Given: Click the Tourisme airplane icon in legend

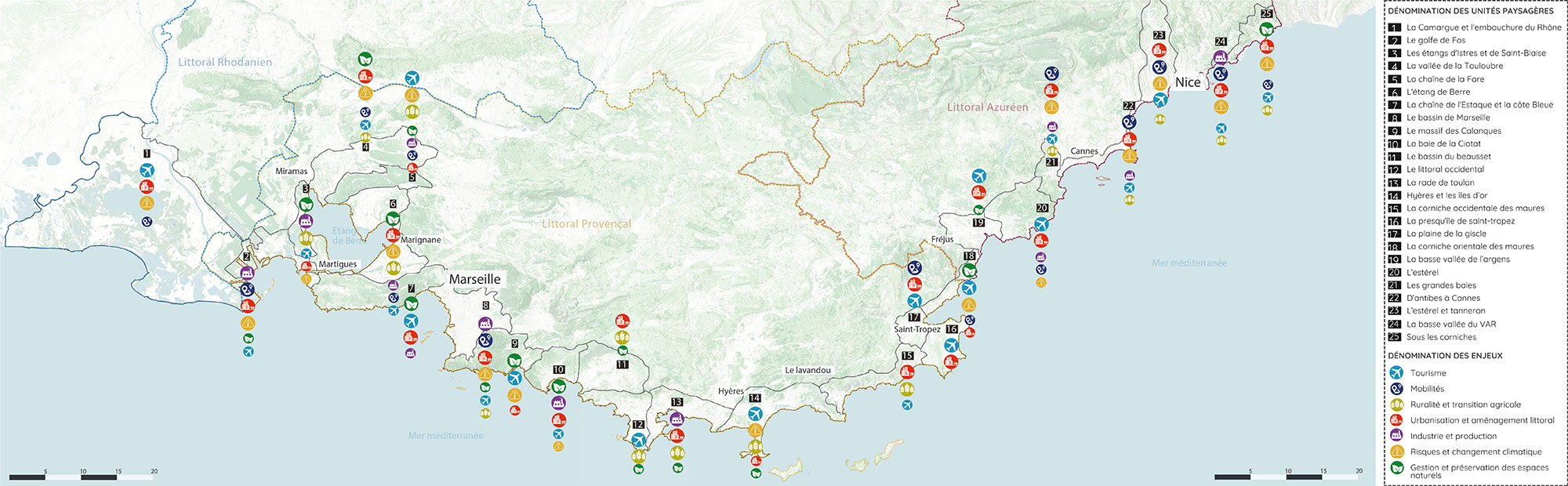Looking at the screenshot, I should click(x=1396, y=373).
